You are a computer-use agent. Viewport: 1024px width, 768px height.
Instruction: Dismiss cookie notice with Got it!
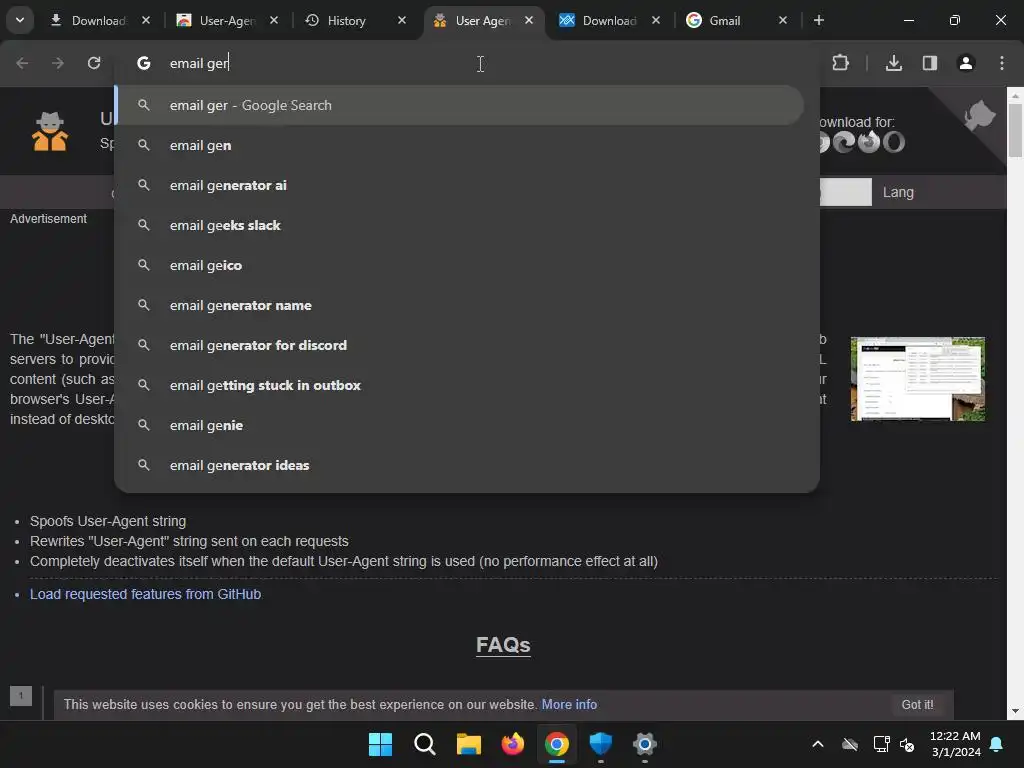(x=917, y=705)
